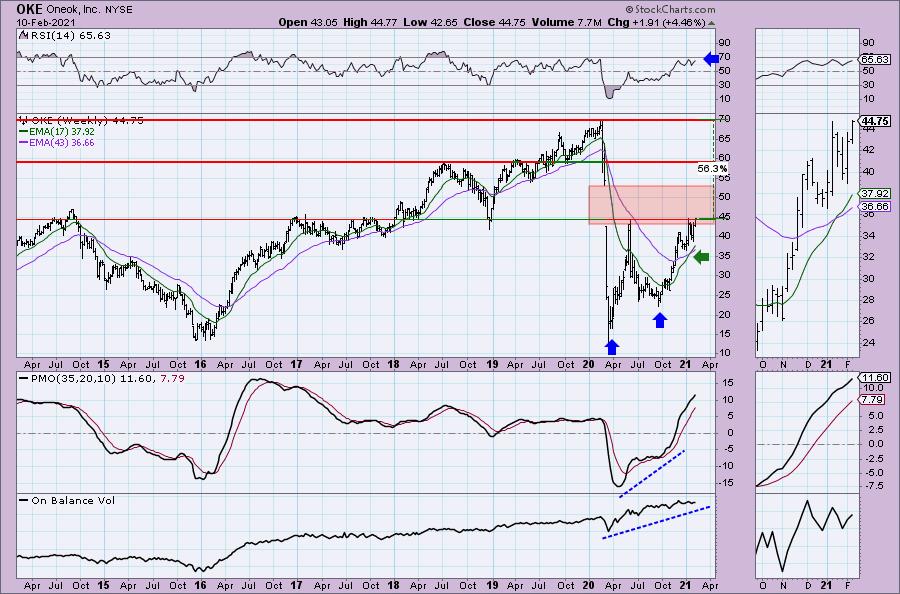Click the boxed 36.66 EMA label in right panel

pos(875,207)
